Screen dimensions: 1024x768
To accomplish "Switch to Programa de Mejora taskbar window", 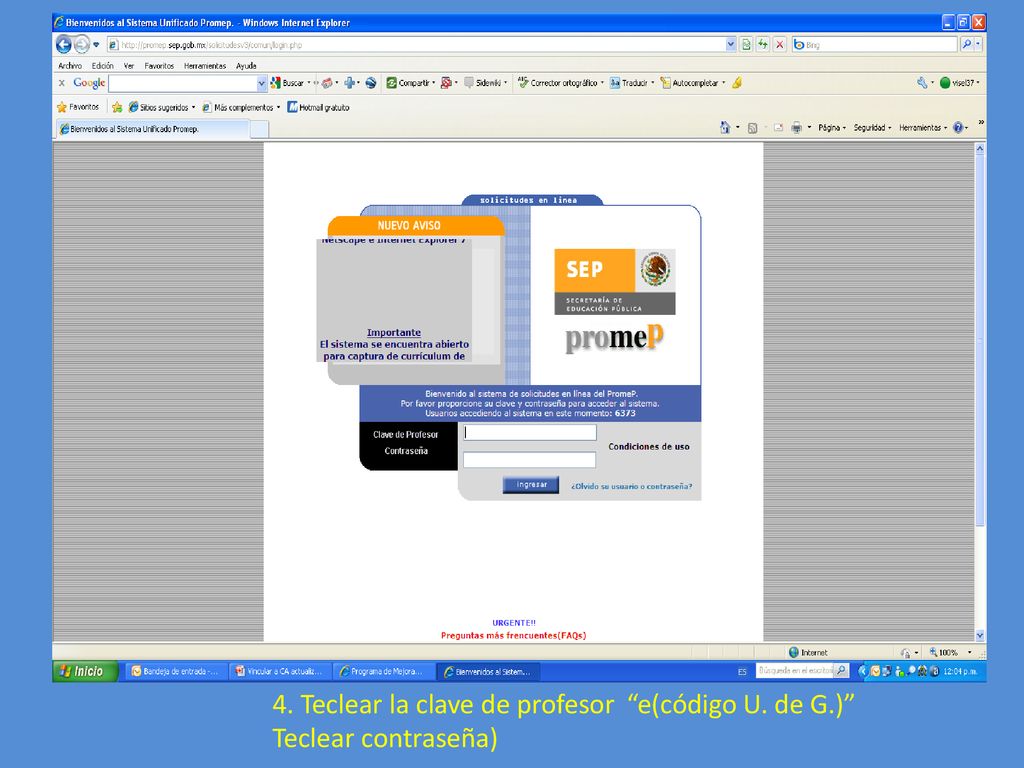I will pyautogui.click(x=385, y=671).
